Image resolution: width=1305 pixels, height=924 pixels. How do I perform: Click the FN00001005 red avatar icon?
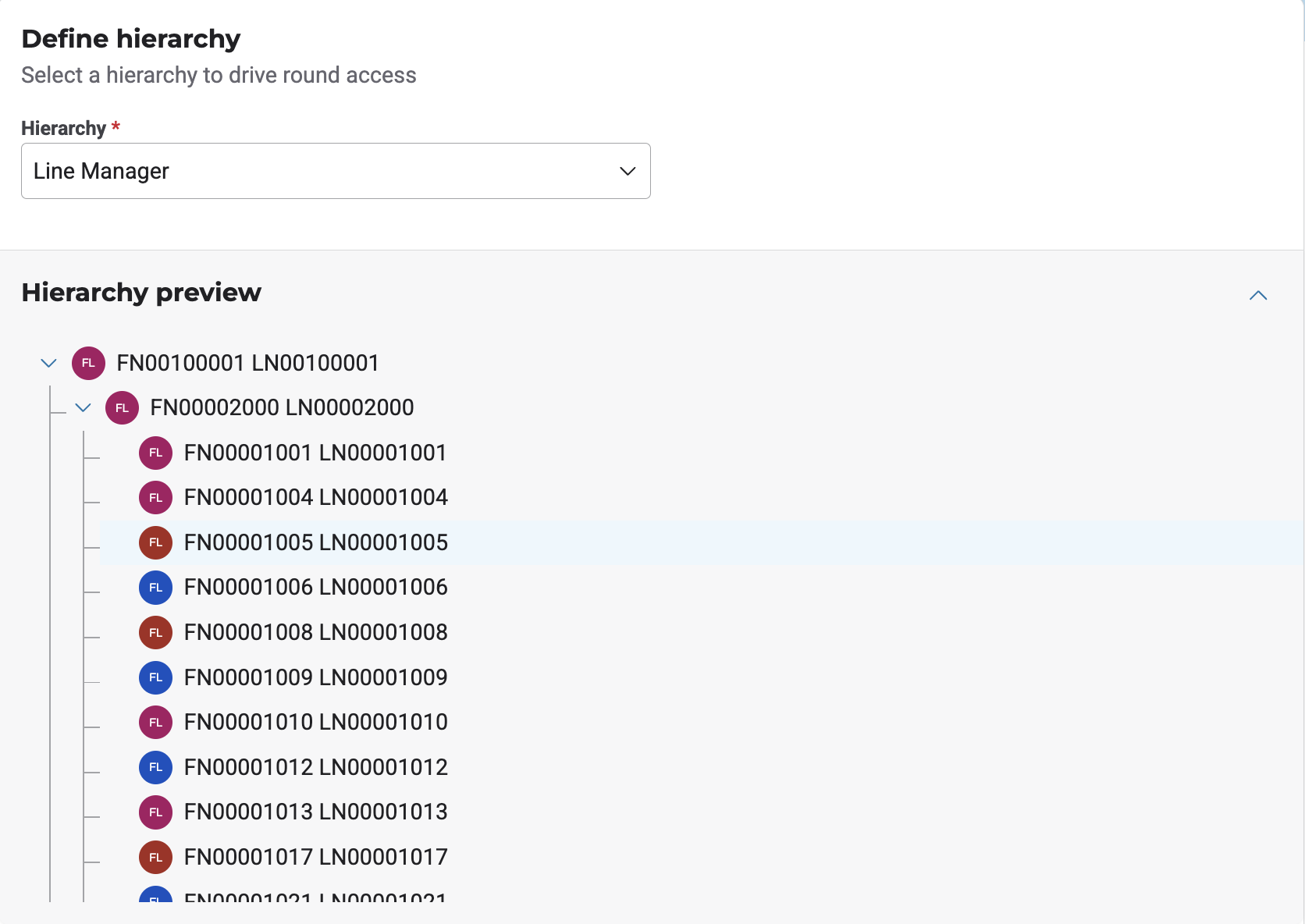click(155, 542)
